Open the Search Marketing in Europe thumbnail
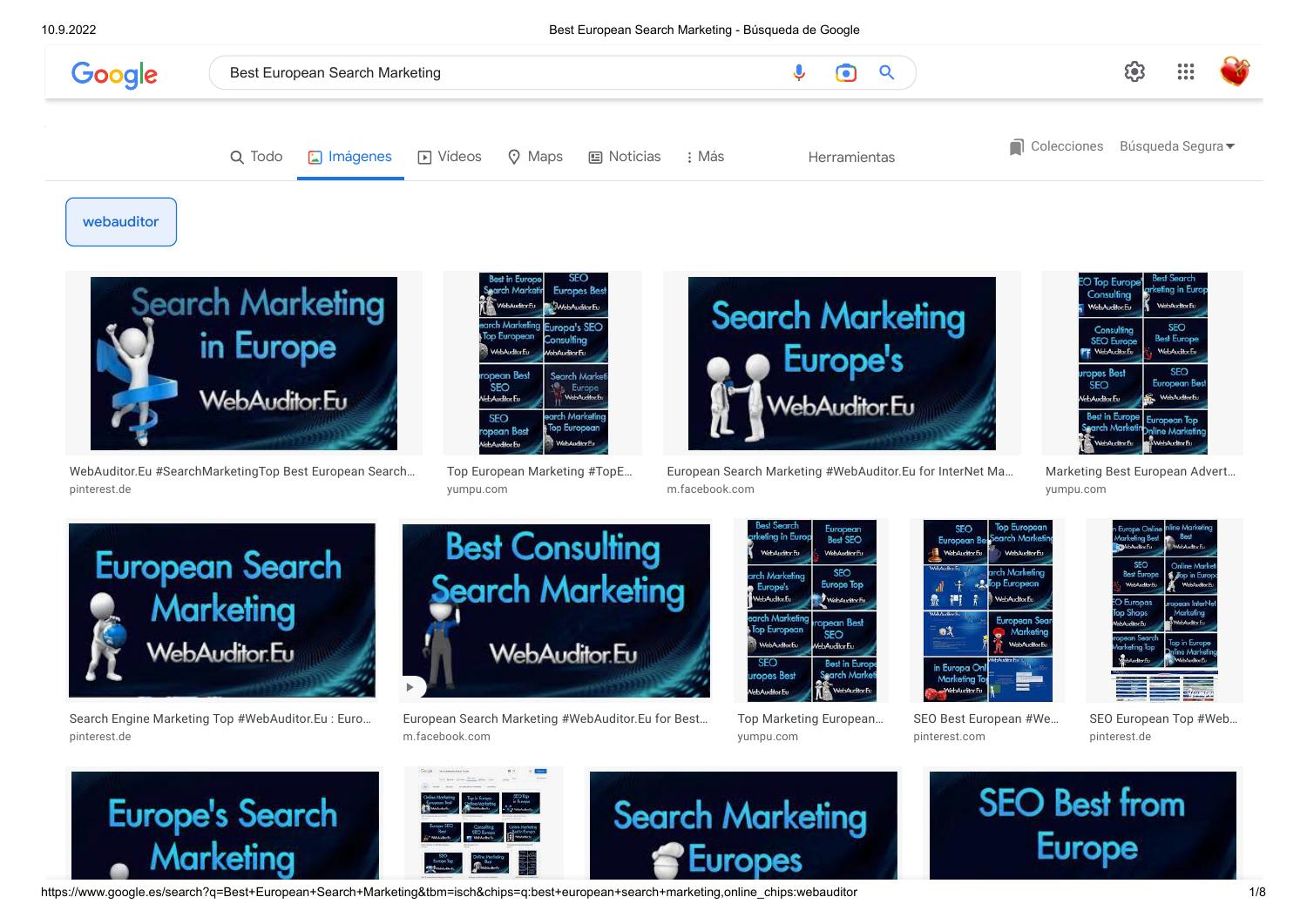 [243, 362]
